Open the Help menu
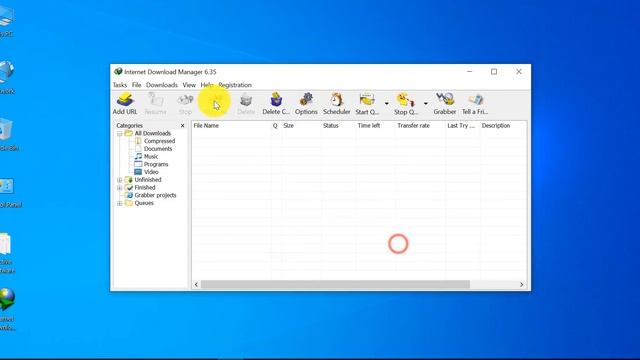This screenshot has height=360, width=640. (x=207, y=85)
